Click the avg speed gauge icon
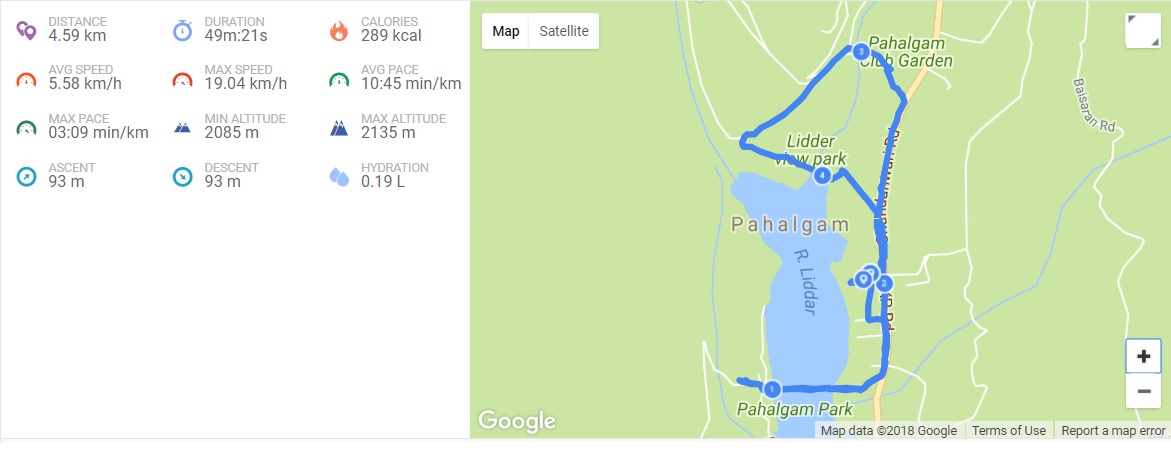The image size is (1171, 460). pyautogui.click(x=26, y=80)
